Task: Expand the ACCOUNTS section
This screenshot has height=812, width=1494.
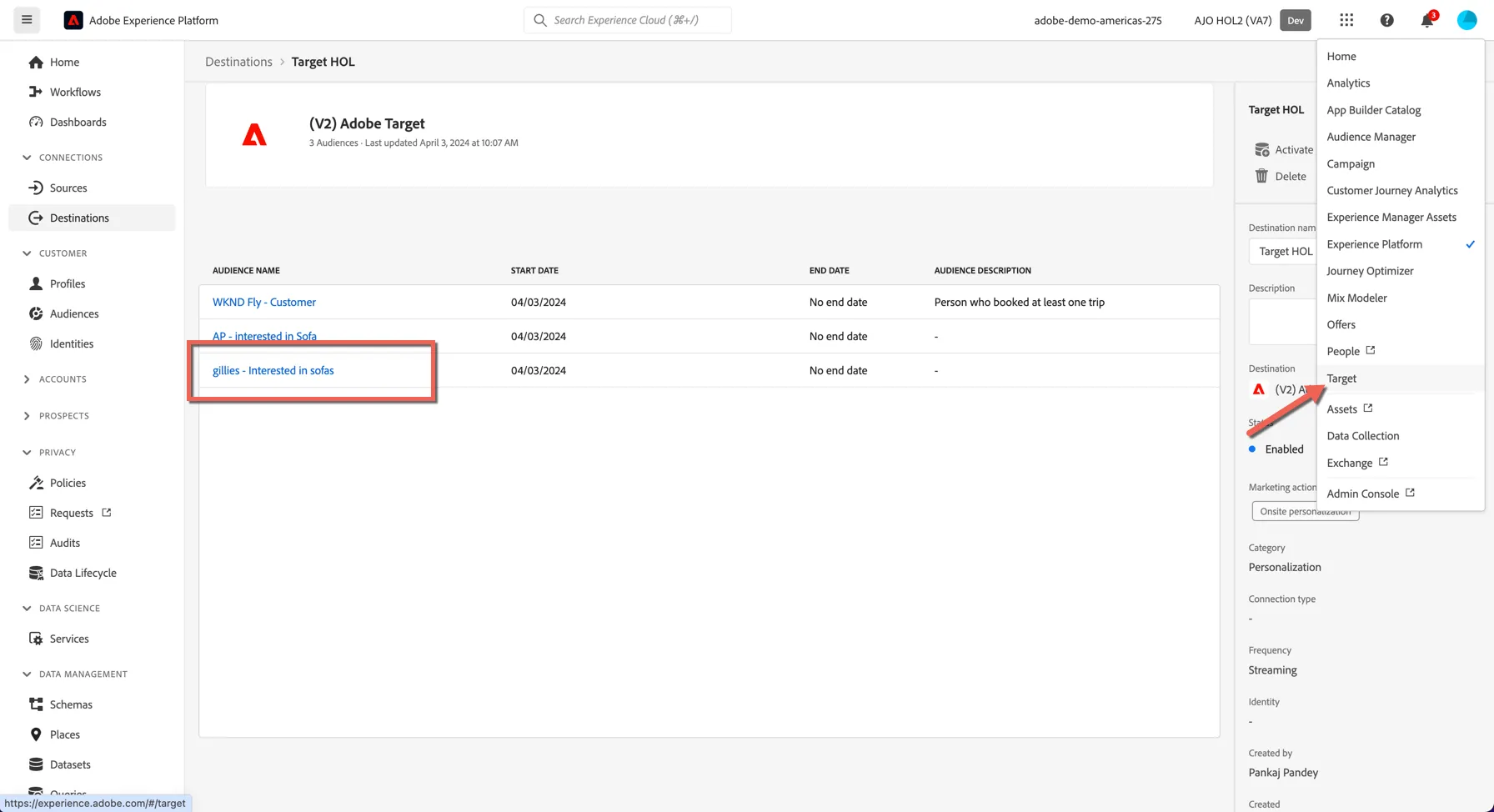Action: point(27,379)
